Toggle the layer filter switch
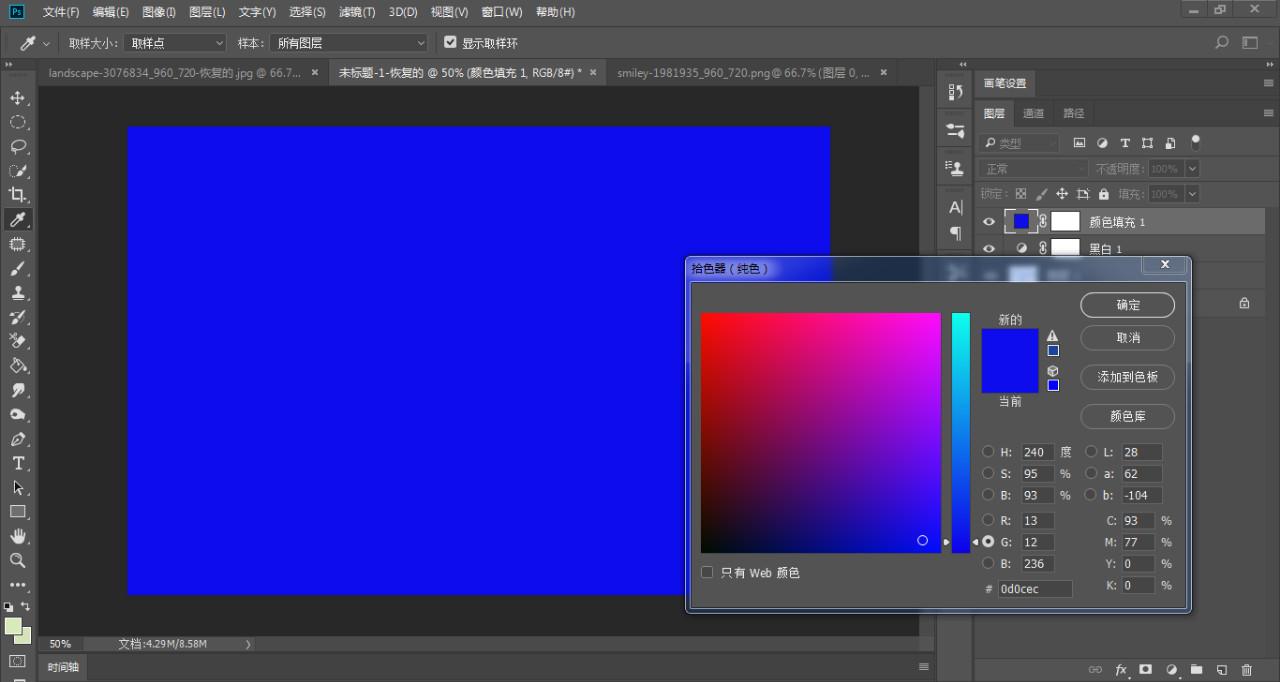Screen dimensions: 1280x682 point(1196,143)
